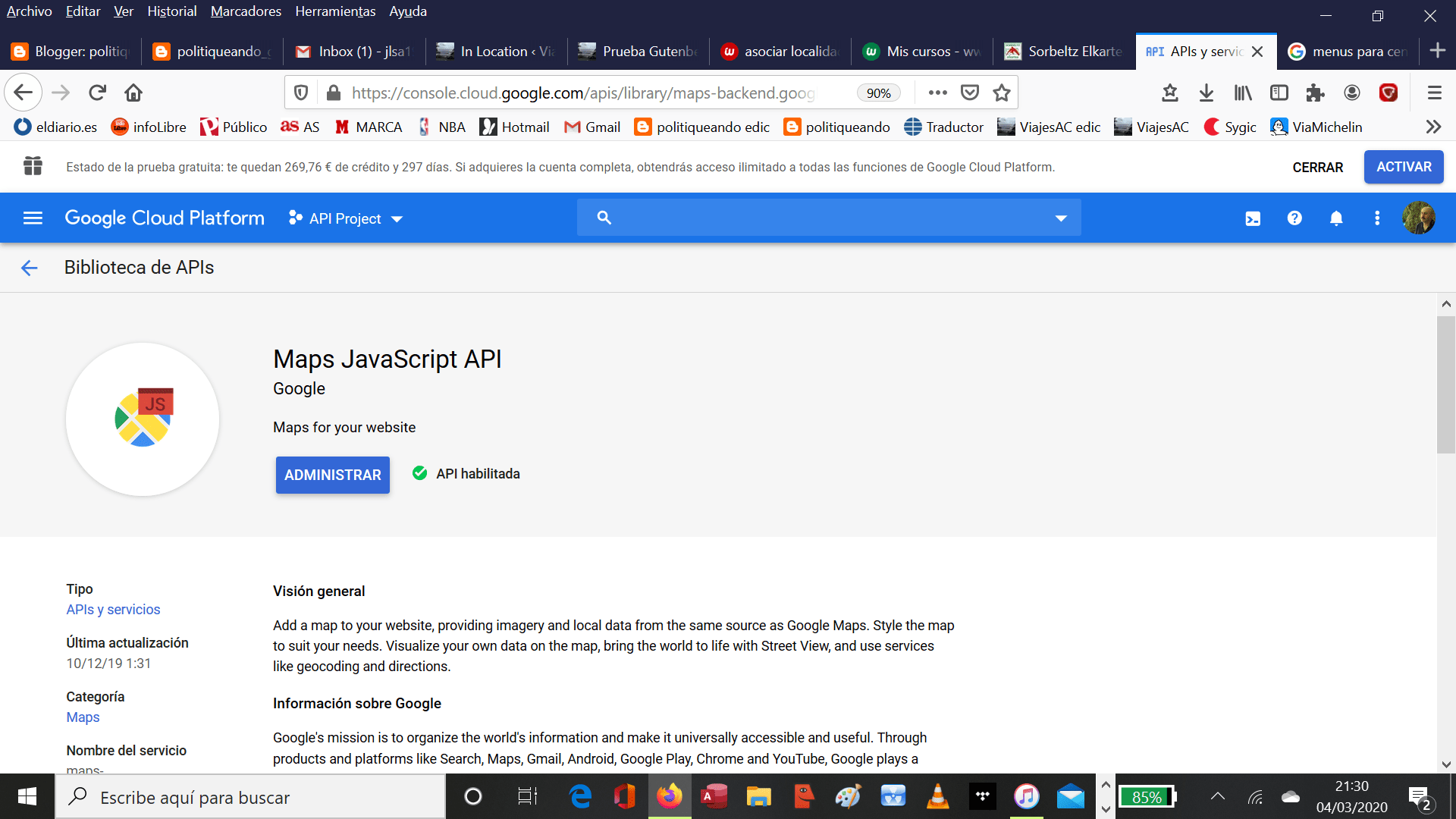Switch to the Mis cursos tab

click(x=923, y=52)
